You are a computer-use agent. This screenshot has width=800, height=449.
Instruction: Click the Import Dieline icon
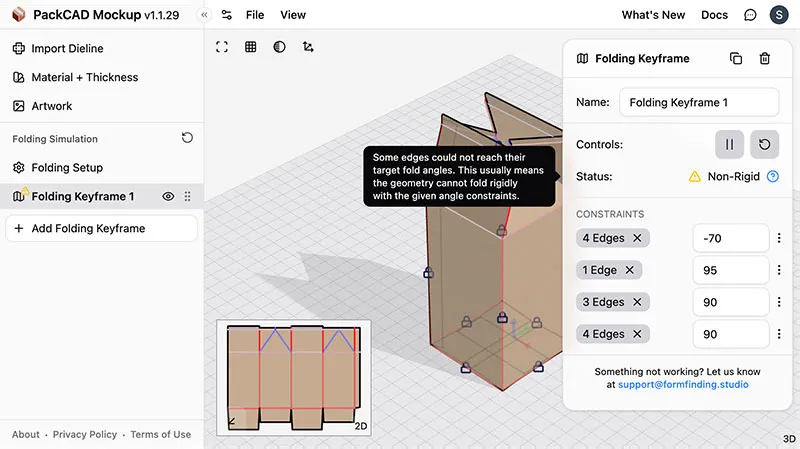point(19,48)
